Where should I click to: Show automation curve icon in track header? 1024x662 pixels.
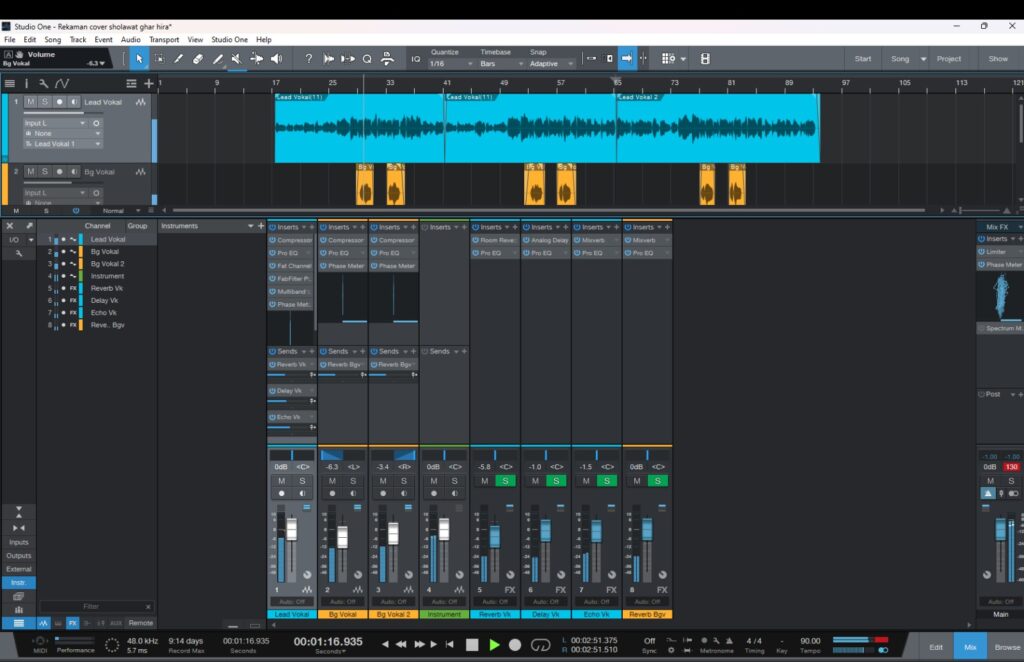[62, 84]
